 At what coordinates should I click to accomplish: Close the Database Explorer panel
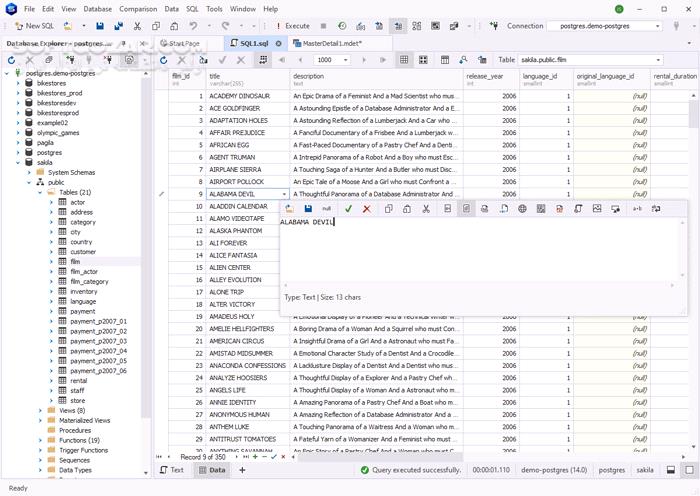[x=142, y=43]
